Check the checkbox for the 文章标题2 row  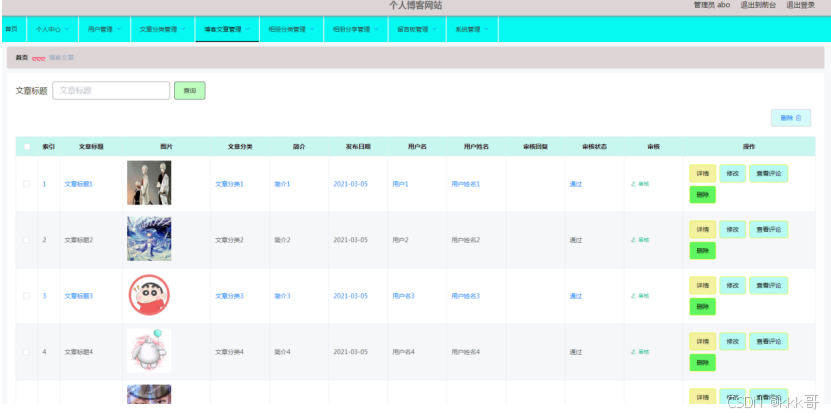pyautogui.click(x=26, y=240)
